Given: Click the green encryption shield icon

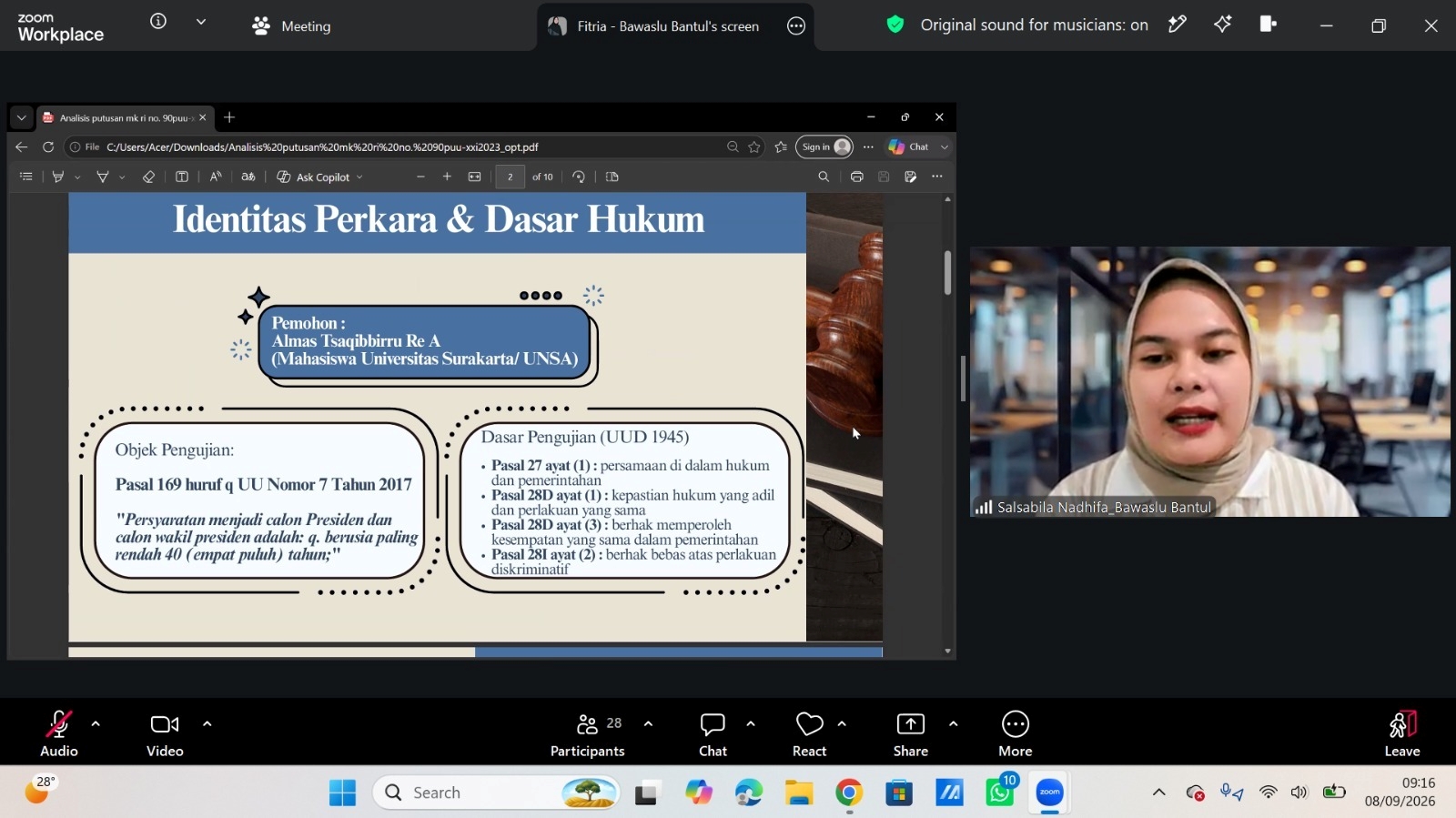Looking at the screenshot, I should 895,25.
